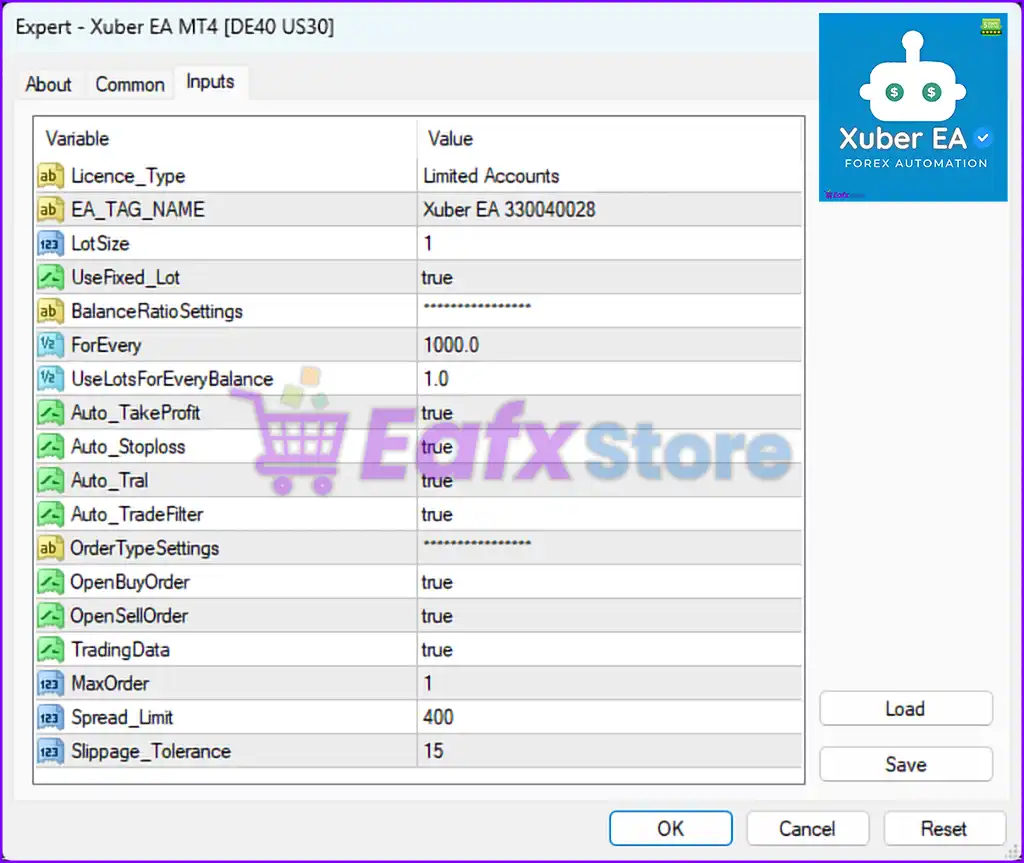The width and height of the screenshot is (1024, 863).
Task: Click the boolean icon beside Auto_Stoploss
Action: point(50,447)
